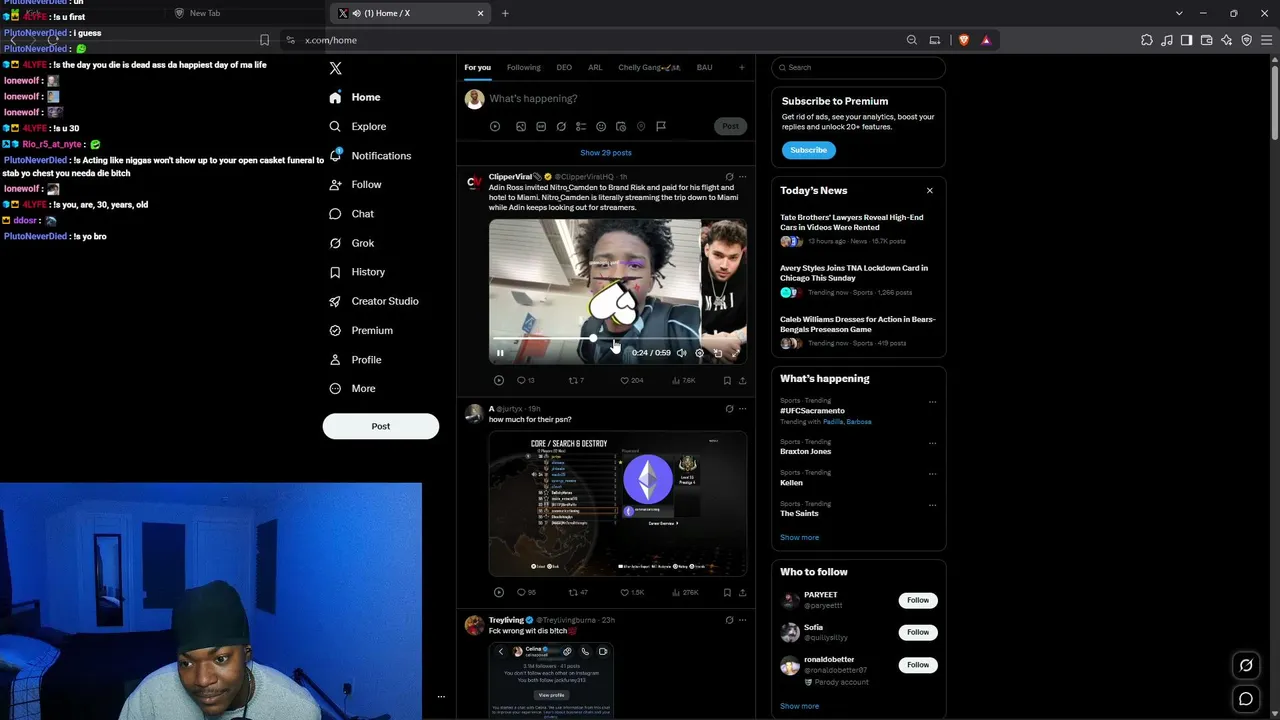Bookmark the ClipperViral post

tap(727, 381)
